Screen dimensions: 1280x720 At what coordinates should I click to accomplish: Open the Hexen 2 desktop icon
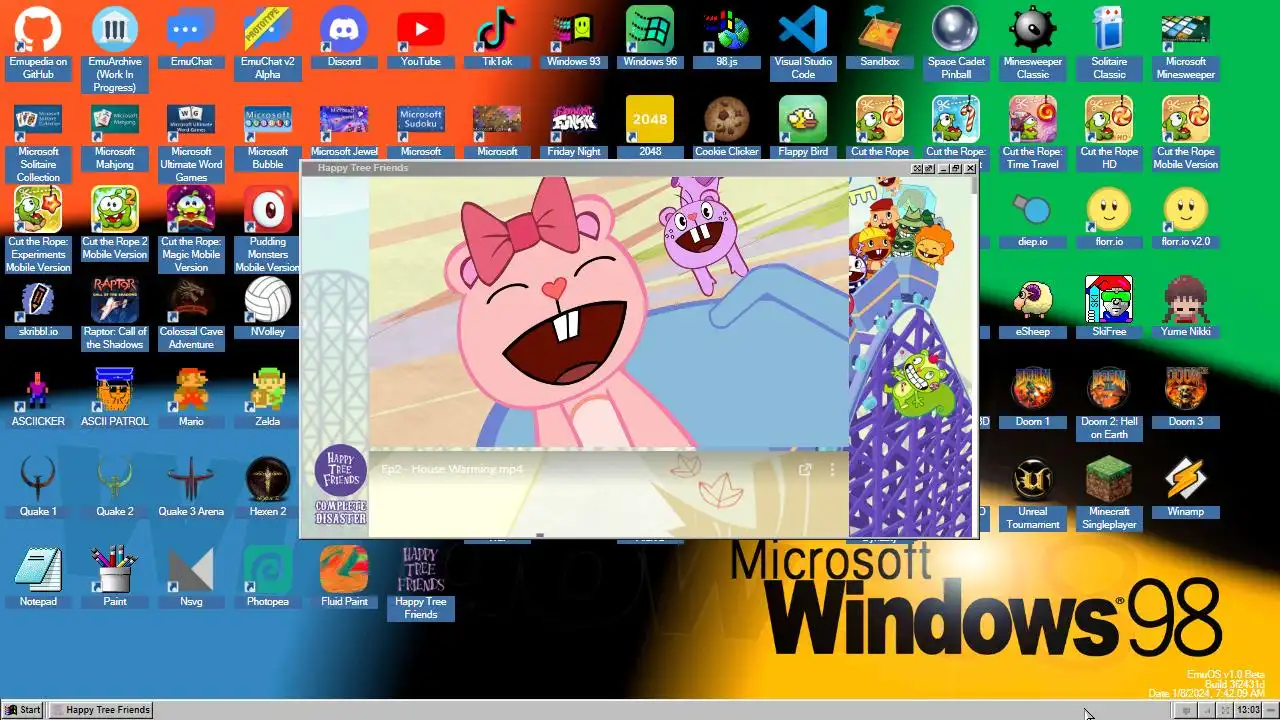(268, 487)
